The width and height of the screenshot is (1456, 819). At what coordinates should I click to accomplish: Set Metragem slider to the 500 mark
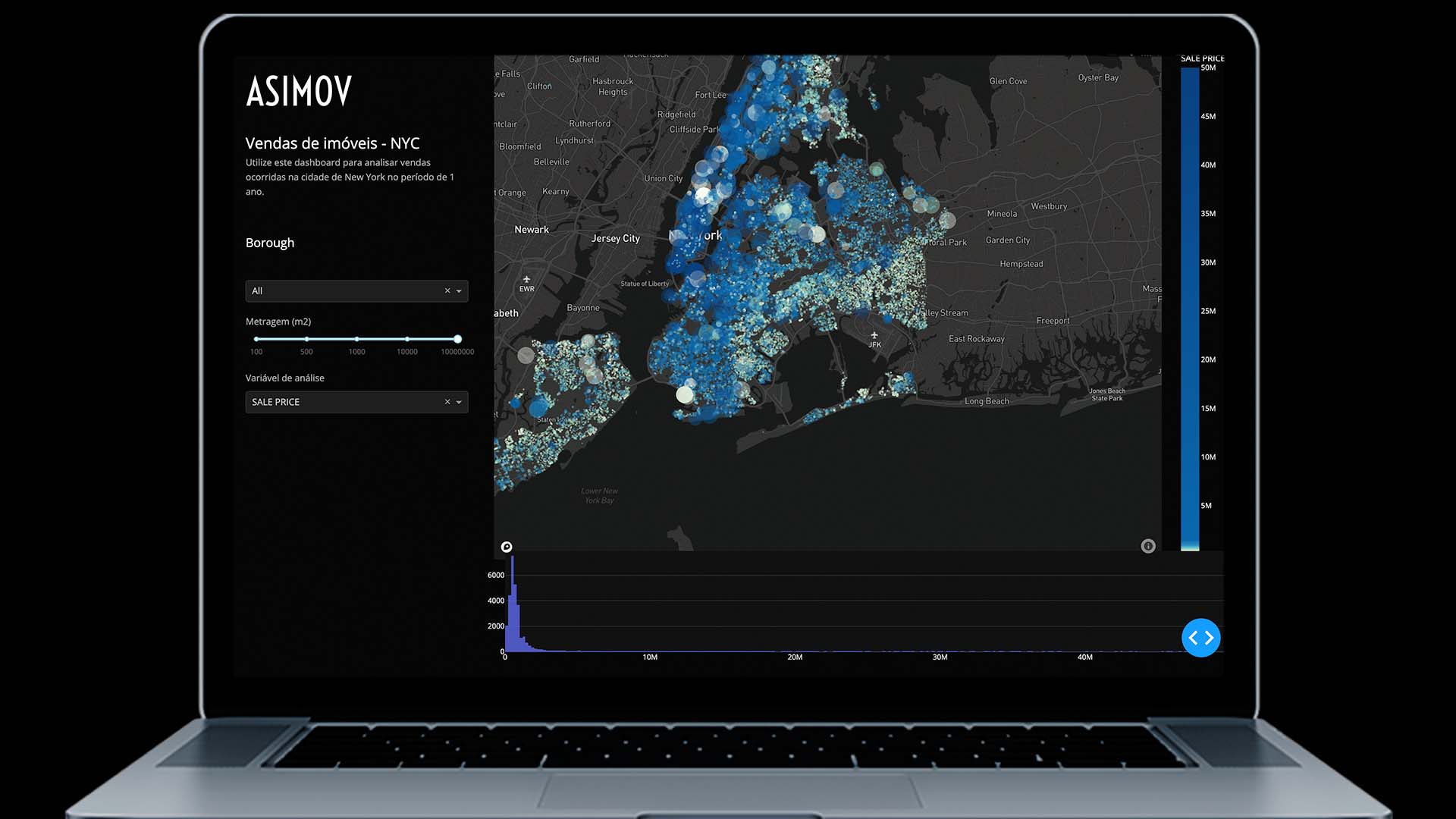tap(306, 339)
